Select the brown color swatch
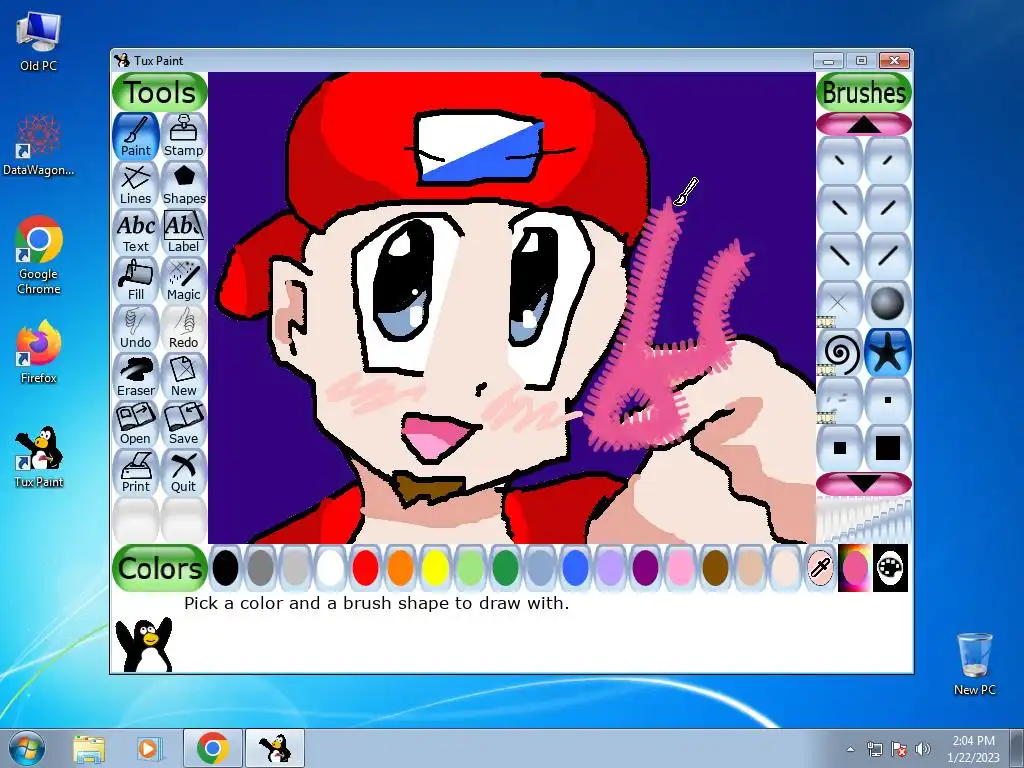Screen dimensions: 1024x768 point(715,568)
